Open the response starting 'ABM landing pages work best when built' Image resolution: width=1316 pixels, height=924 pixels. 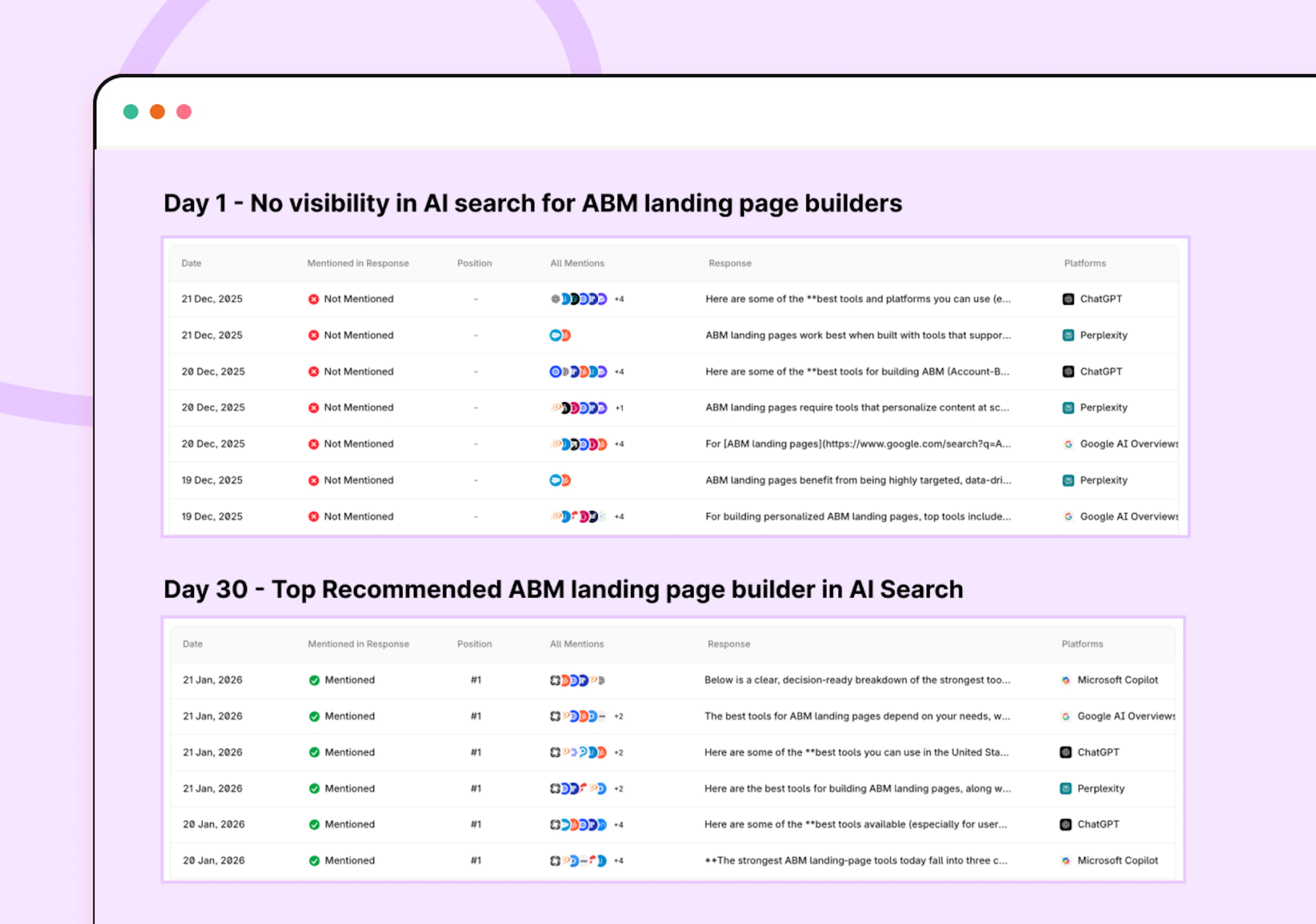point(858,335)
